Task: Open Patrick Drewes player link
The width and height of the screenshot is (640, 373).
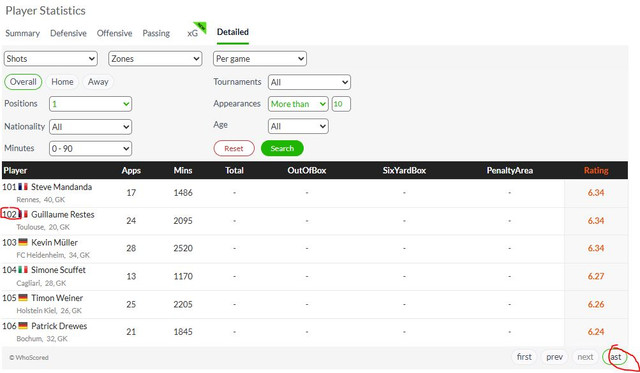Action: [x=59, y=326]
